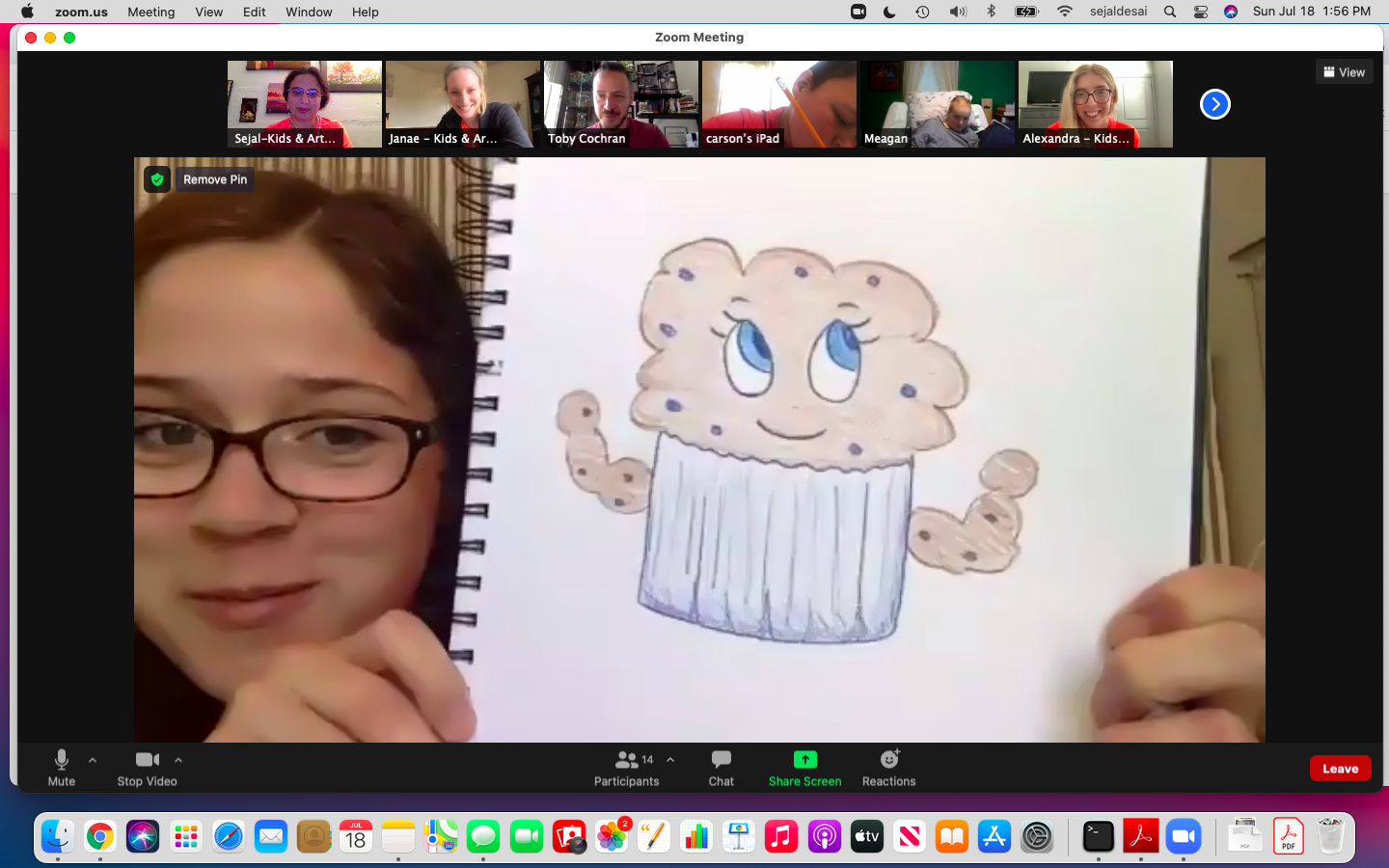Open the Meeting menu

(150, 12)
